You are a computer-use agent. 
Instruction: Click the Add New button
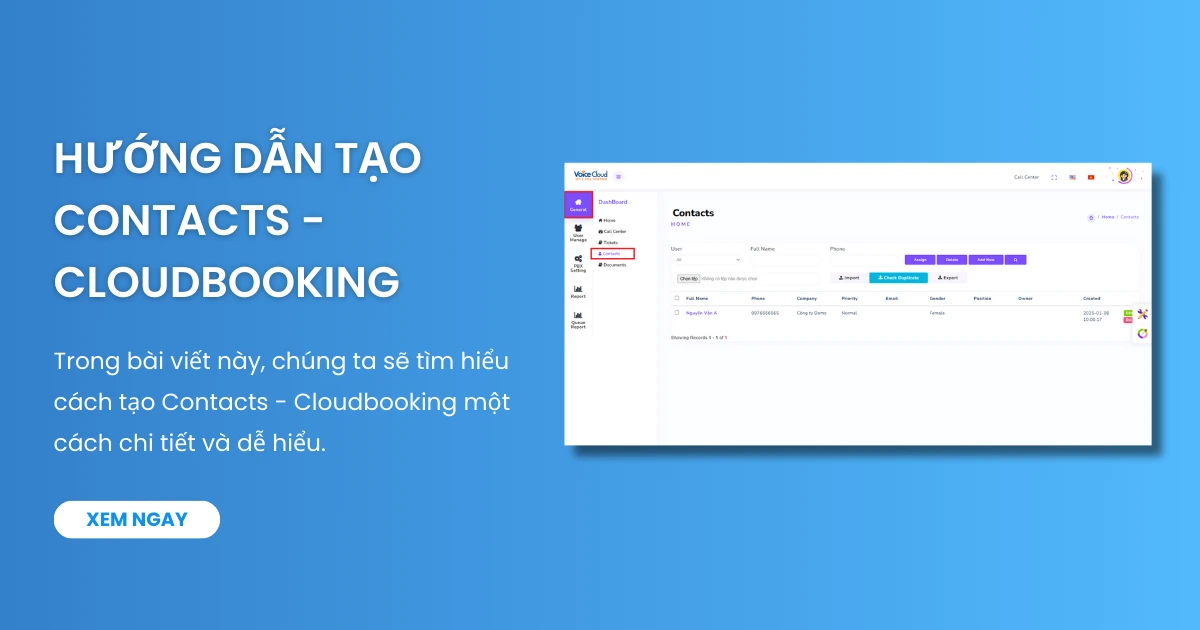985,260
